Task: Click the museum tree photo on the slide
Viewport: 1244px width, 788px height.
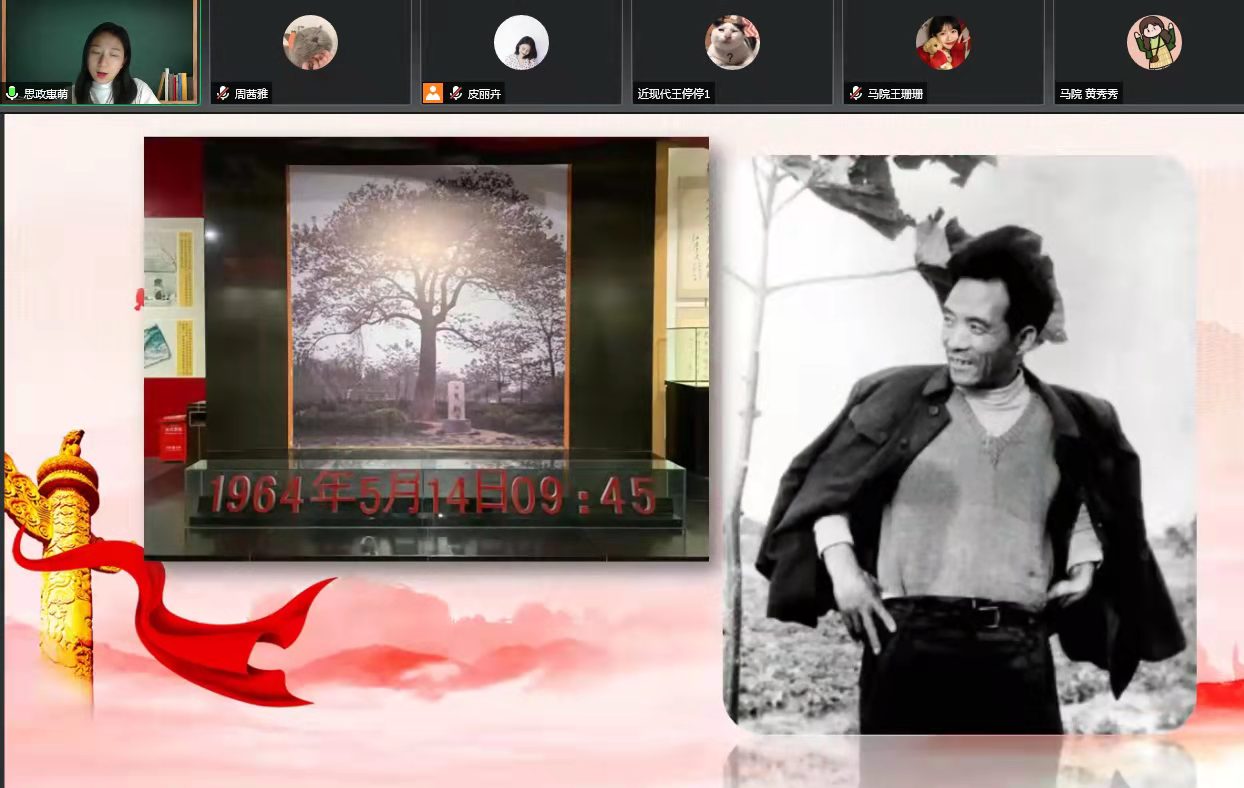Action: (x=427, y=310)
